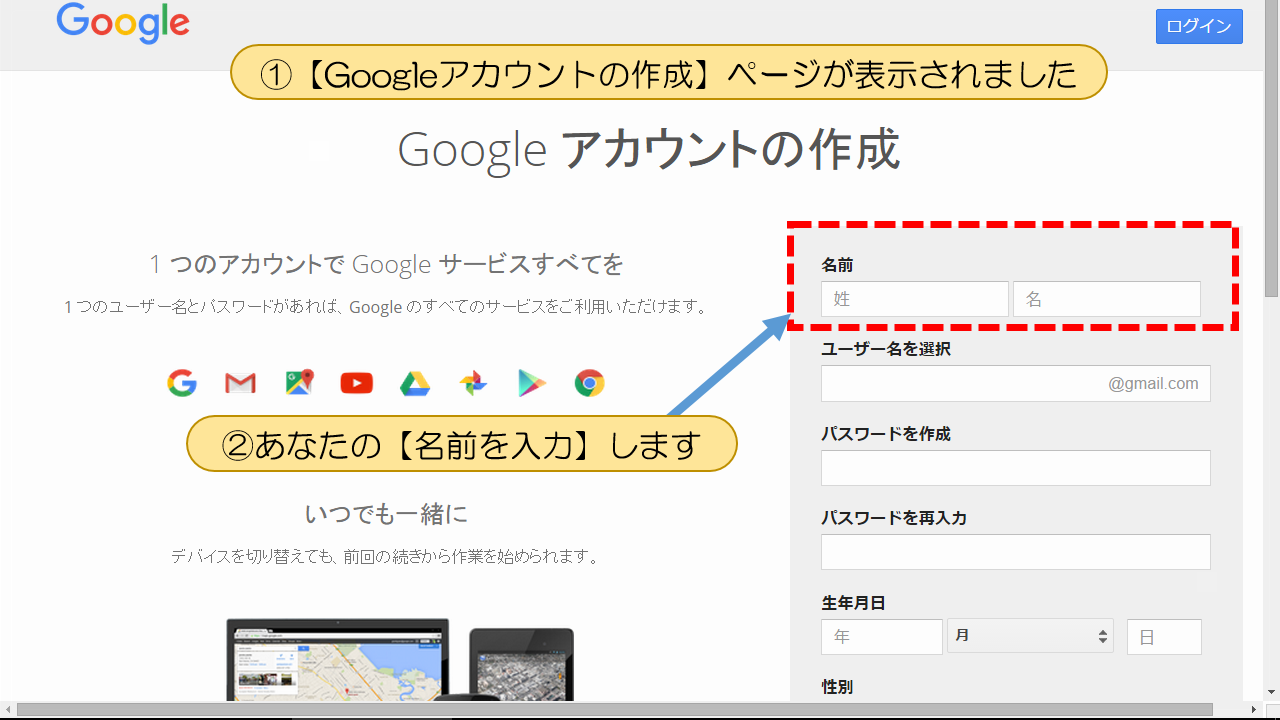This screenshot has height=720, width=1280.
Task: Click the 日 birth day field
Action: pos(1164,637)
